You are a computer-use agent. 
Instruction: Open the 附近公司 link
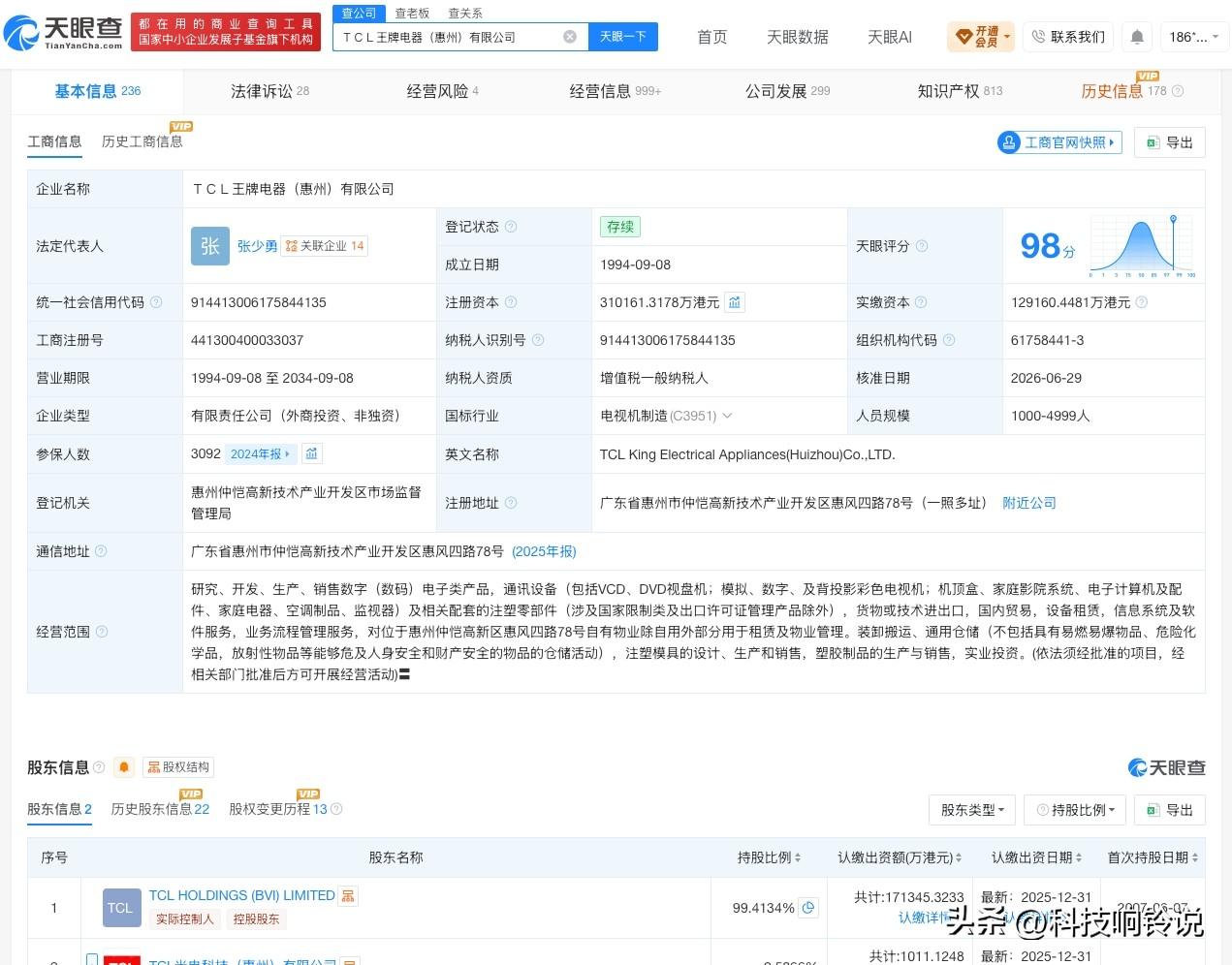click(1028, 503)
